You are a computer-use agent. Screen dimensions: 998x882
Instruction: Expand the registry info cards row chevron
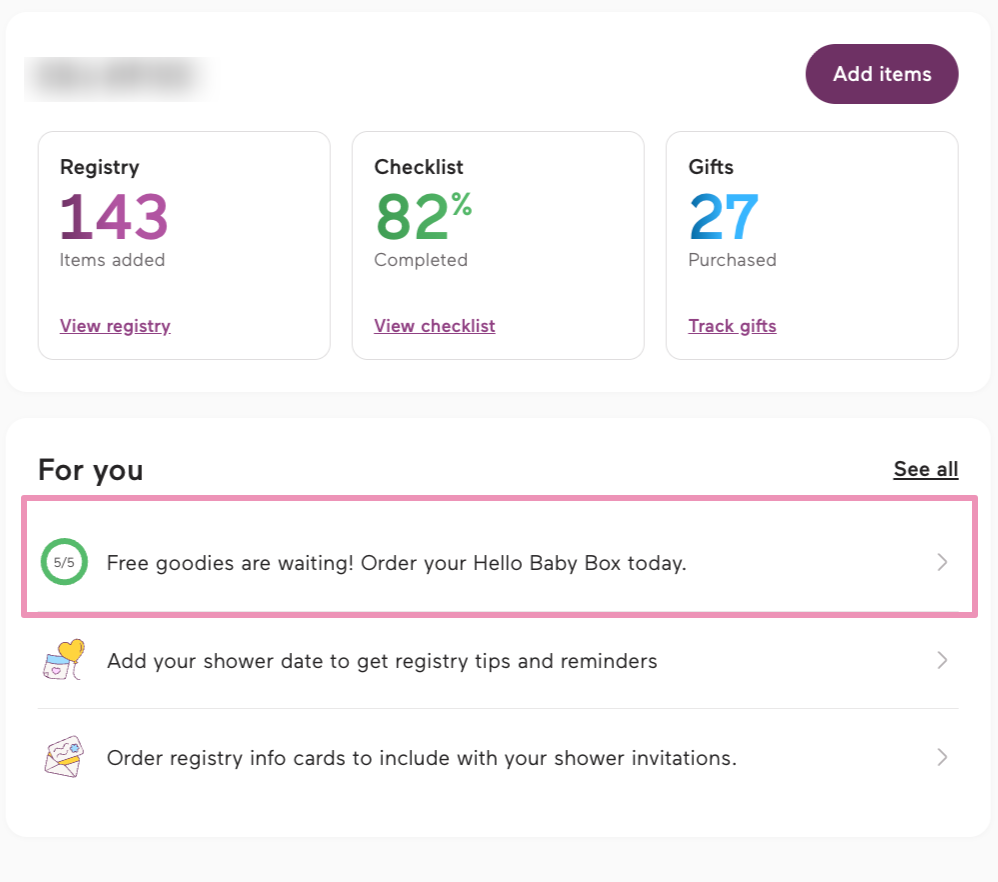point(941,757)
